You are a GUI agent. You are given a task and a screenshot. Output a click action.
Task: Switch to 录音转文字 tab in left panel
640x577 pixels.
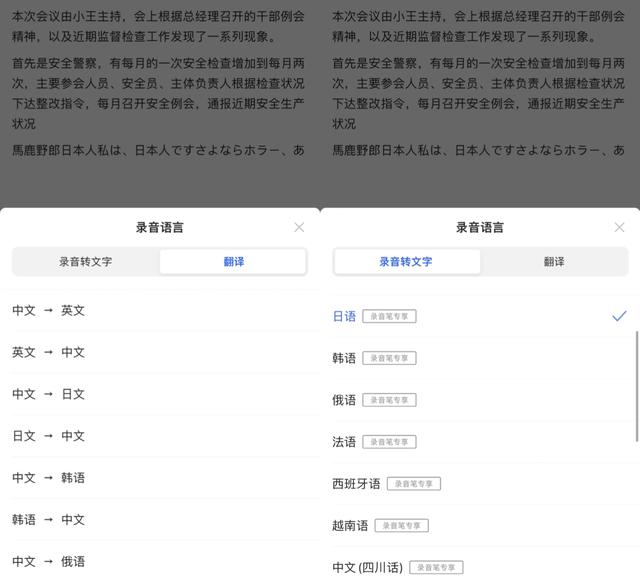point(86,262)
